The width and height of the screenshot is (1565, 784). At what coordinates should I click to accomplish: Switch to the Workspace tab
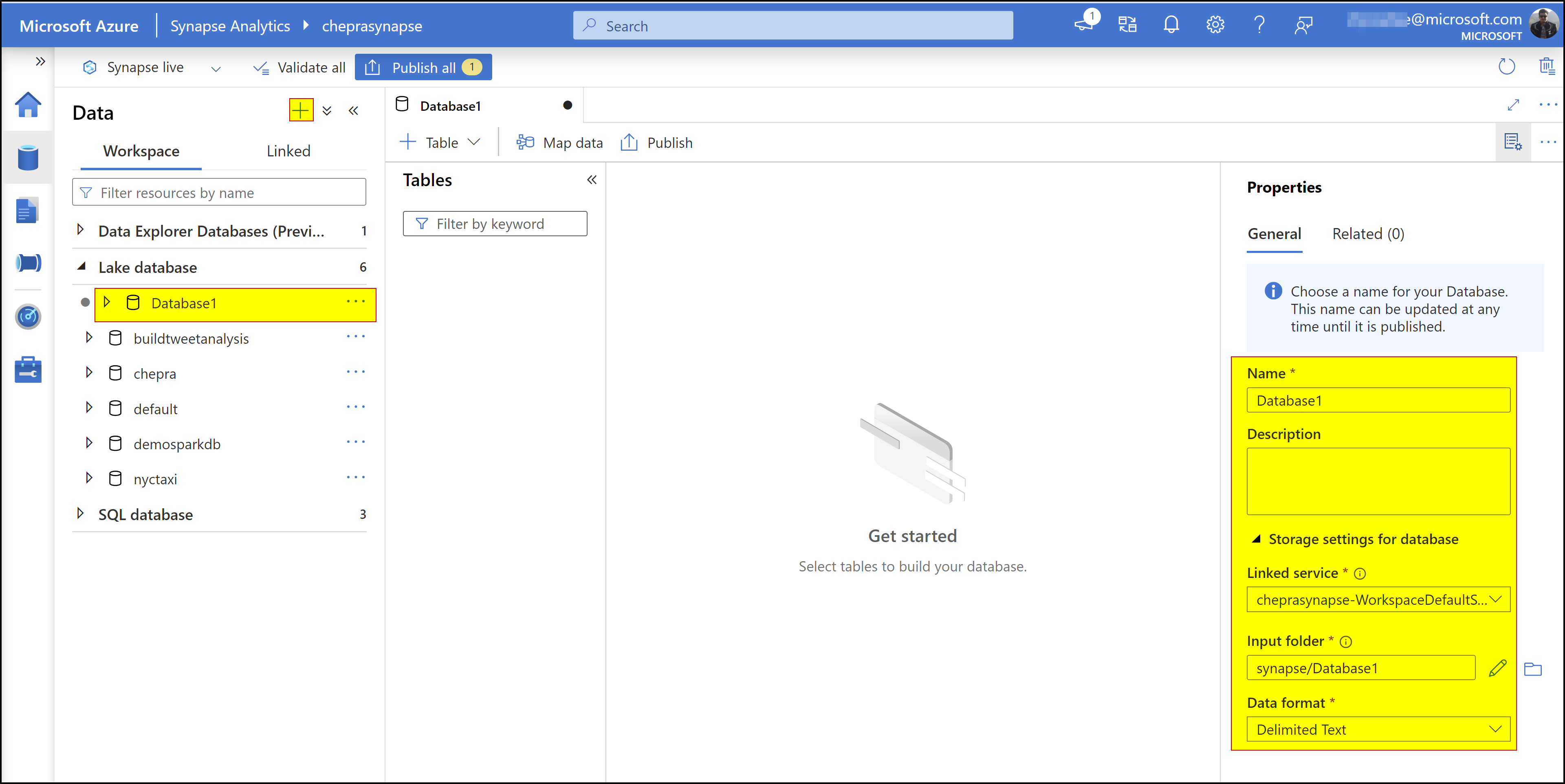[141, 151]
